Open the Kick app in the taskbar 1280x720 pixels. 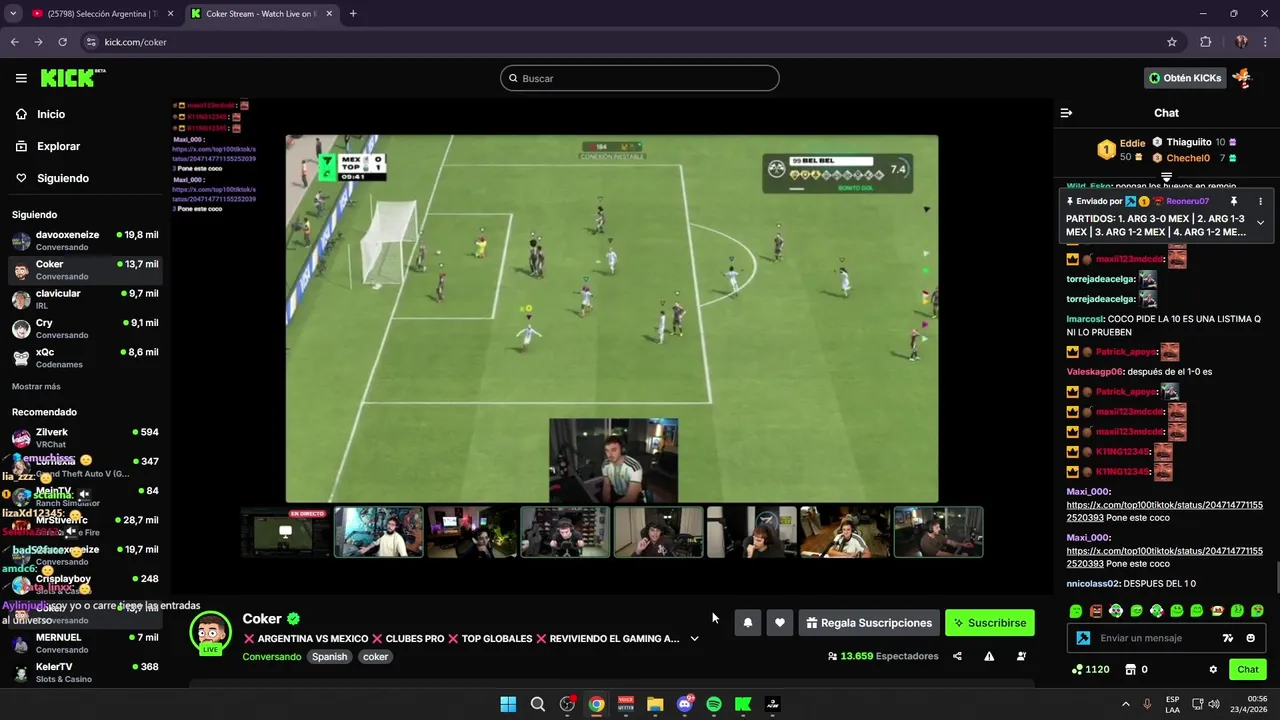click(743, 704)
